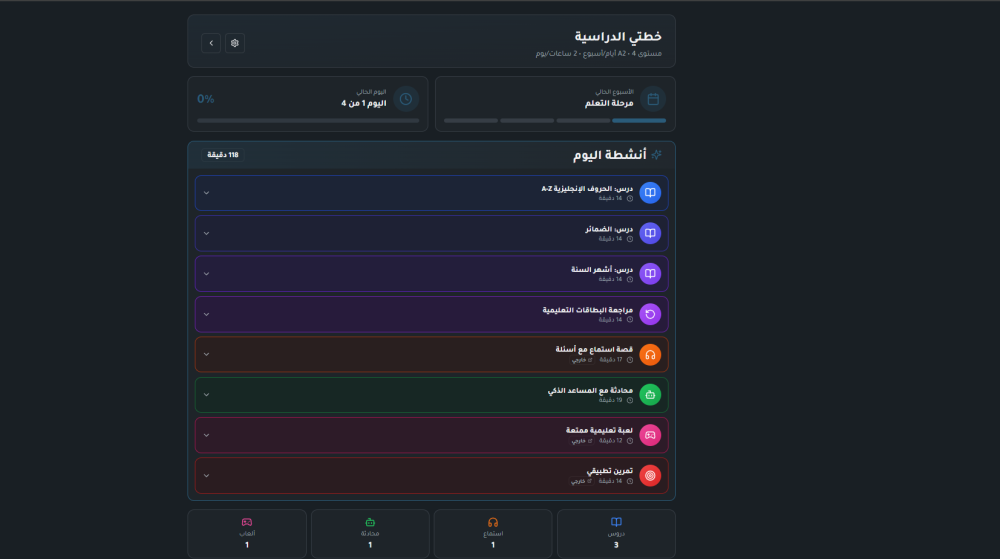Click blue book icon for English letters lesson
The height and width of the screenshot is (559, 1000).
point(650,193)
